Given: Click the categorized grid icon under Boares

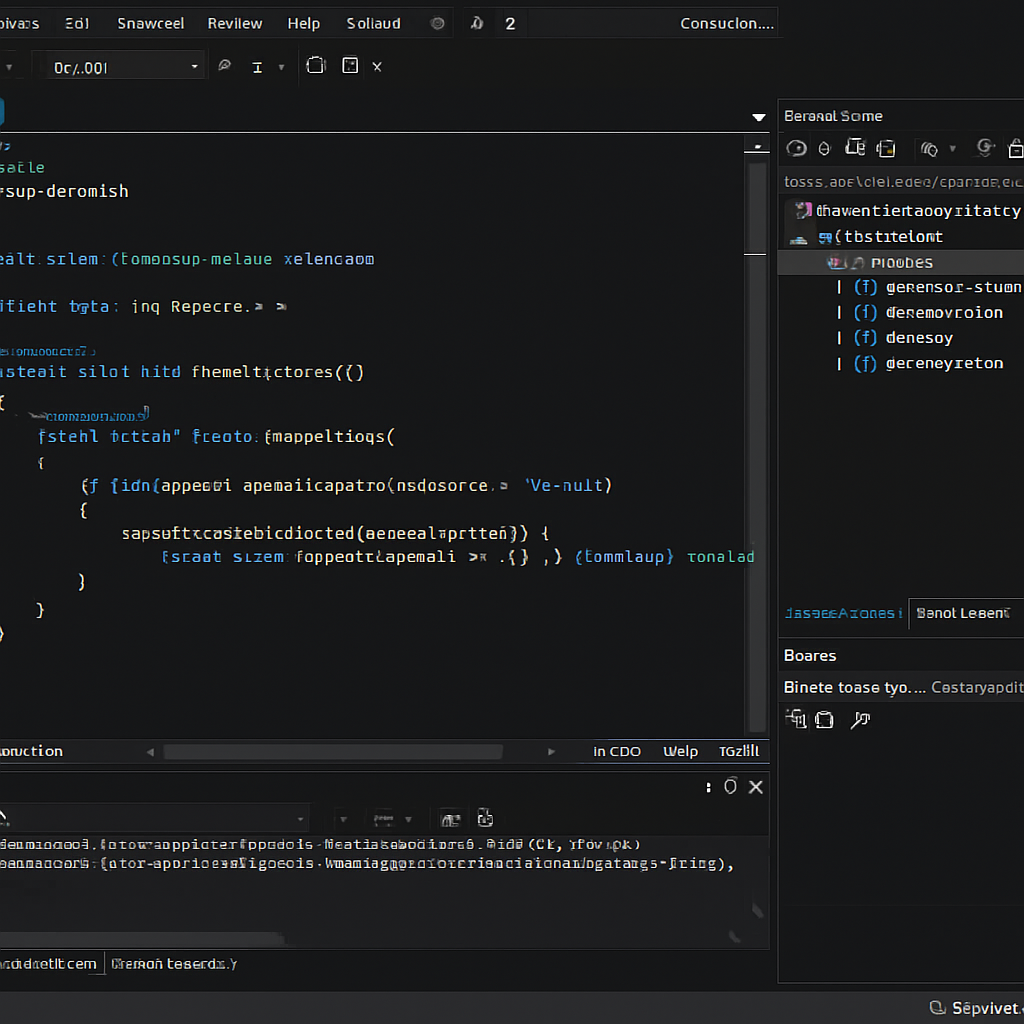Looking at the screenshot, I should click(x=796, y=719).
